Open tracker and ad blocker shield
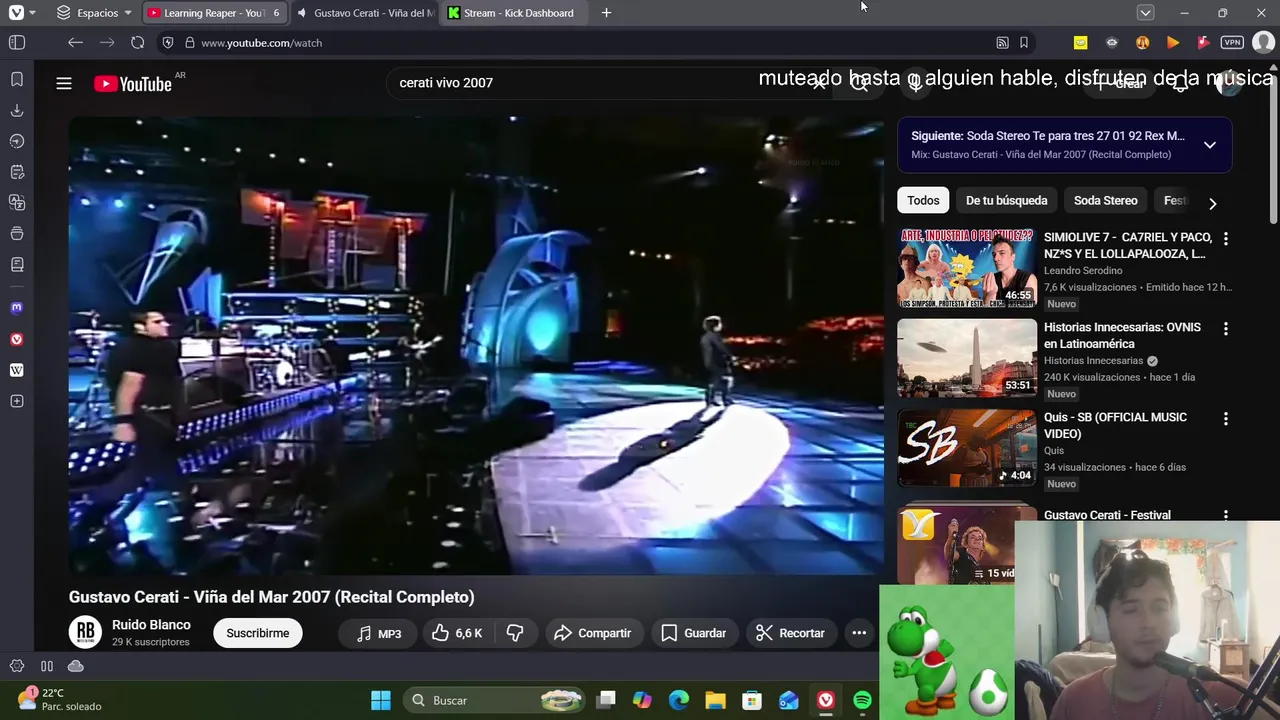This screenshot has height=720, width=1280. pyautogui.click(x=167, y=43)
